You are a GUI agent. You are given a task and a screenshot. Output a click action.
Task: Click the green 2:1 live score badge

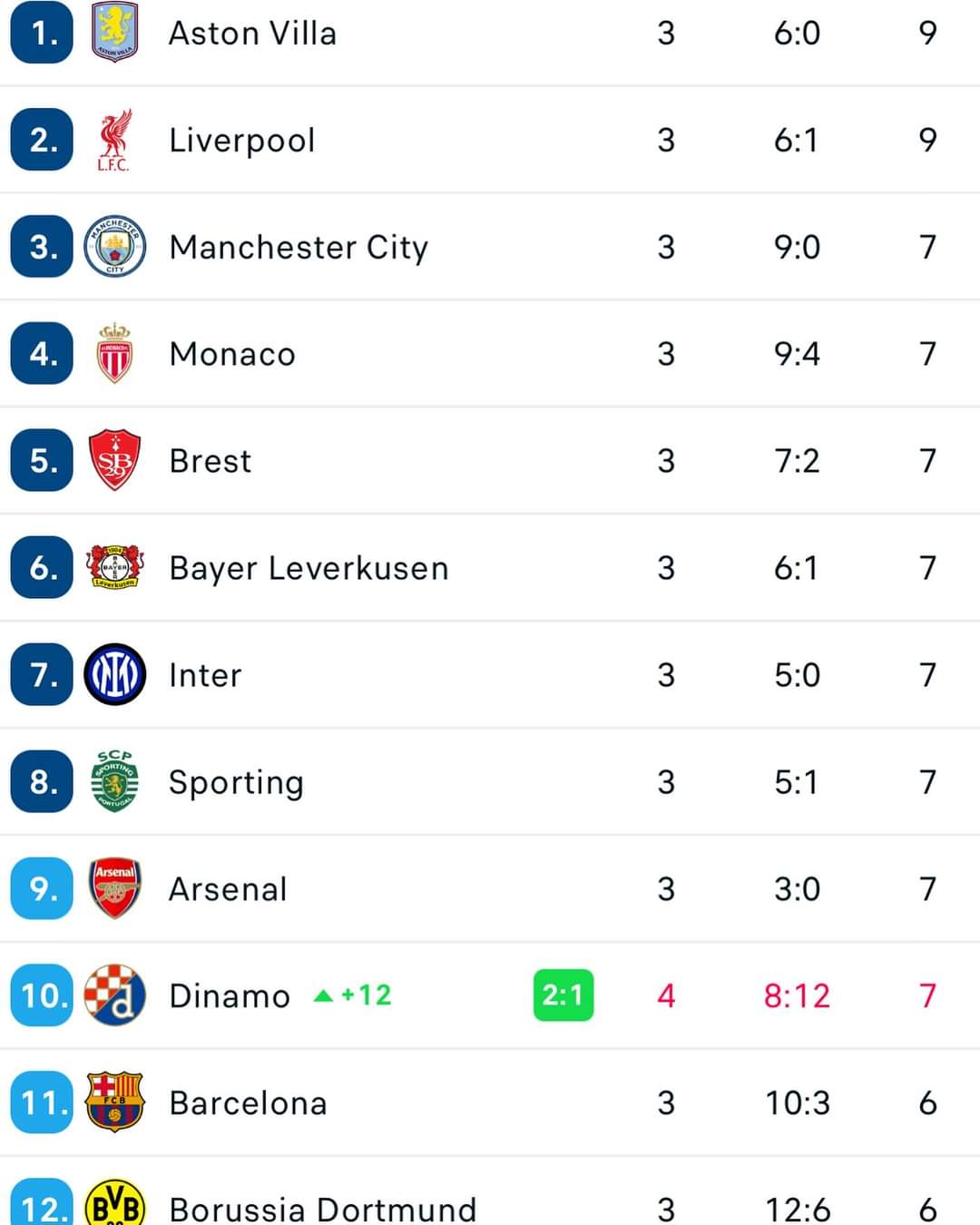click(563, 995)
